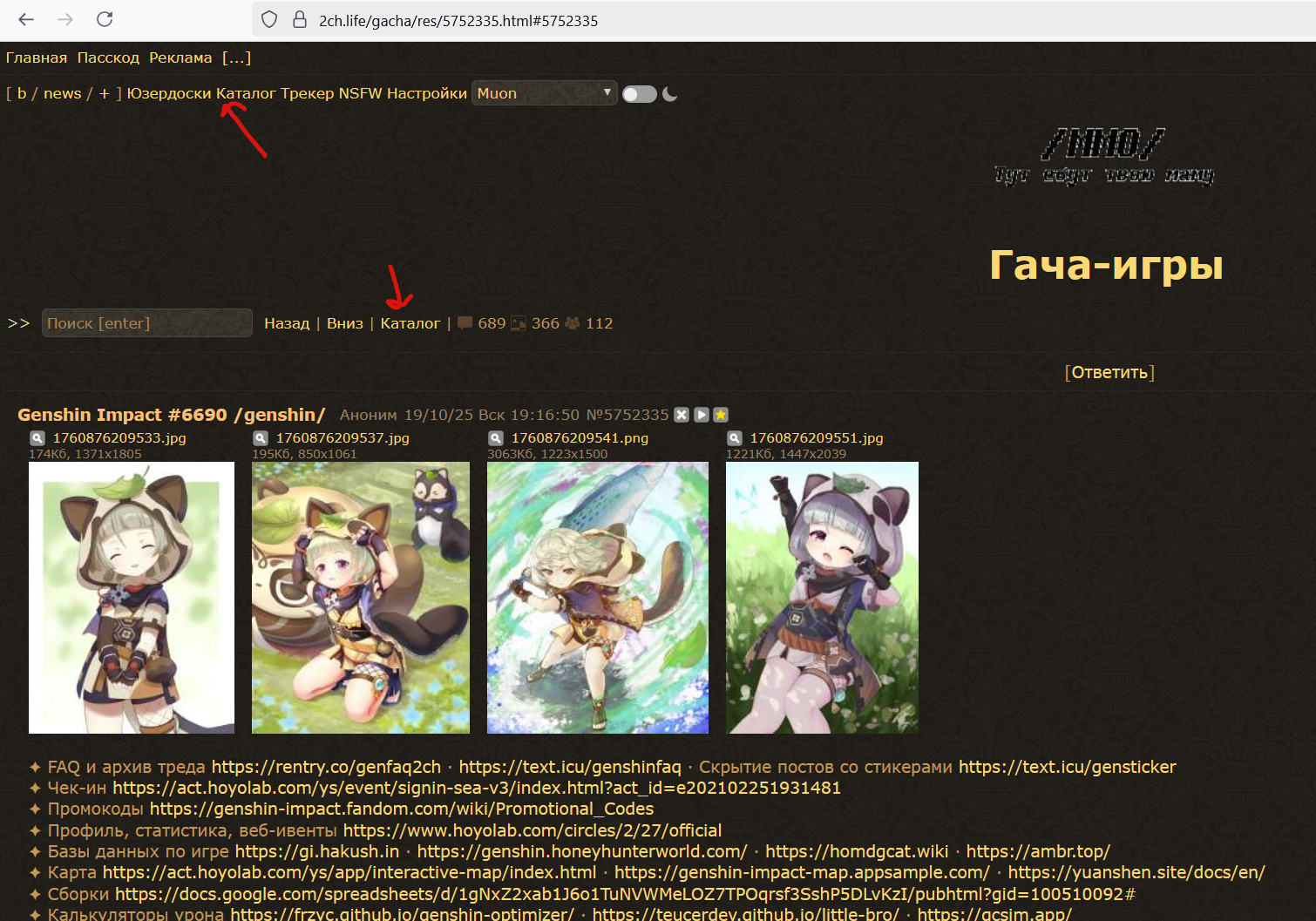Open the gi.hakush.in link
1316x921 pixels.
(317, 851)
